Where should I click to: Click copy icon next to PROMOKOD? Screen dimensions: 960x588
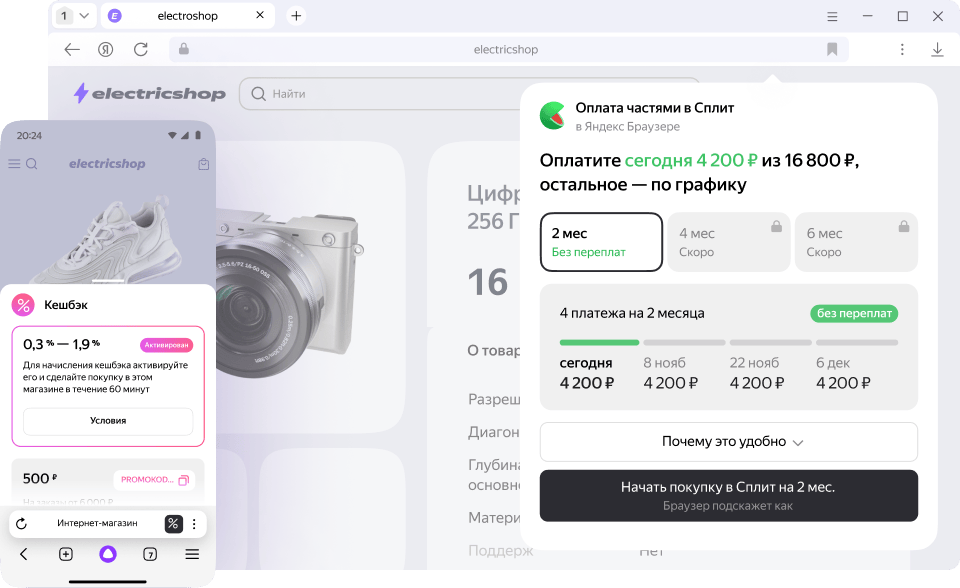pyautogui.click(x=184, y=480)
